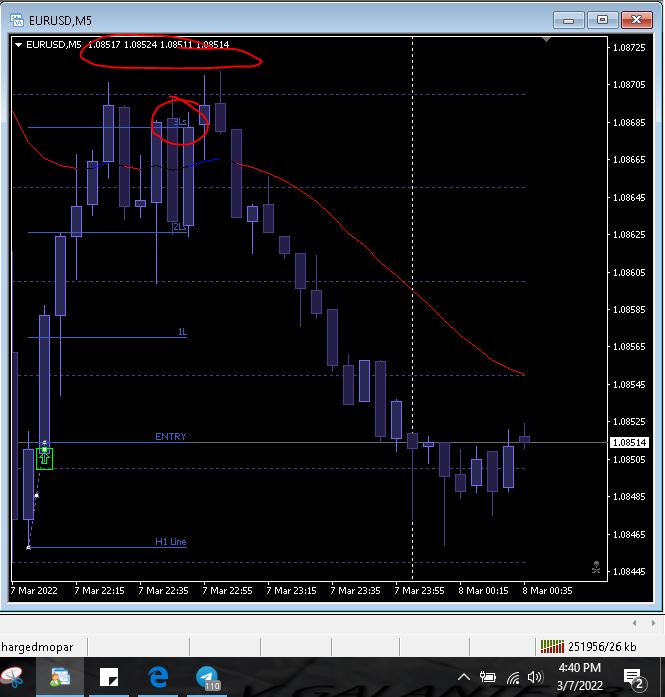Close the EURUSD,M5 chart window
Screen dimensions: 665x697
637,20
